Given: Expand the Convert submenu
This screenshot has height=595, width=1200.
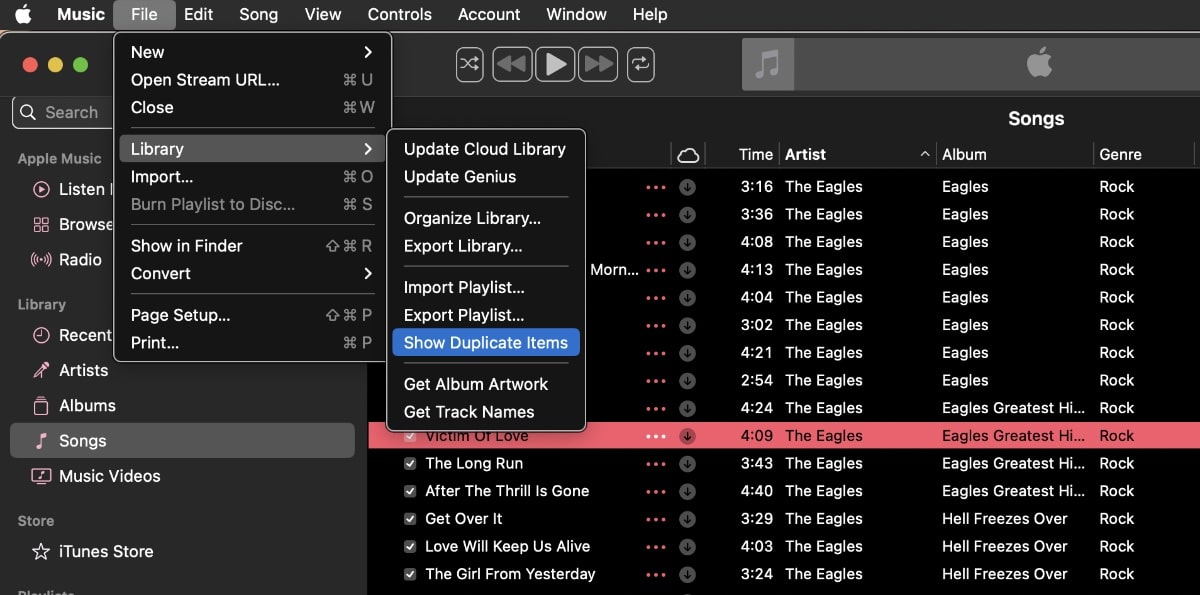Looking at the screenshot, I should point(251,273).
